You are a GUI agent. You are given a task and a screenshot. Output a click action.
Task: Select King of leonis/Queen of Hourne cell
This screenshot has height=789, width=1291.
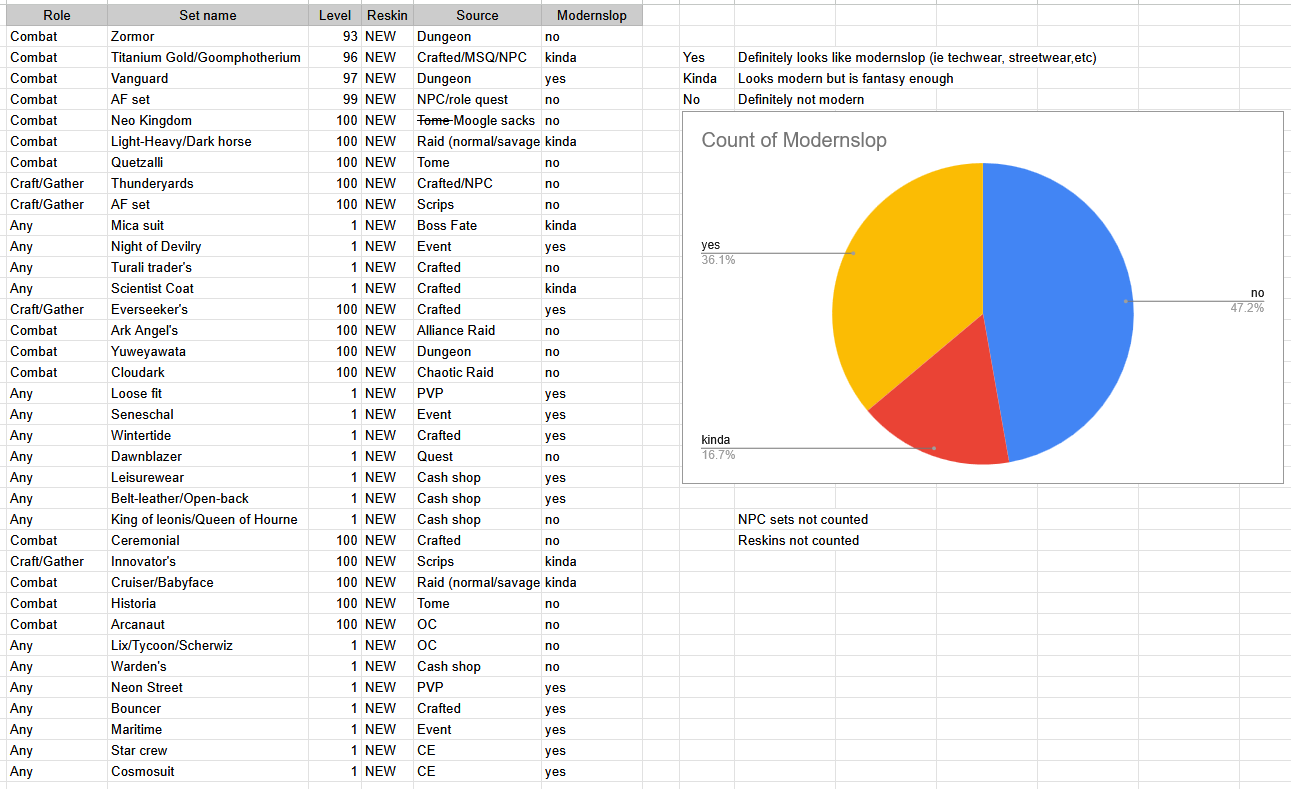[208, 519]
